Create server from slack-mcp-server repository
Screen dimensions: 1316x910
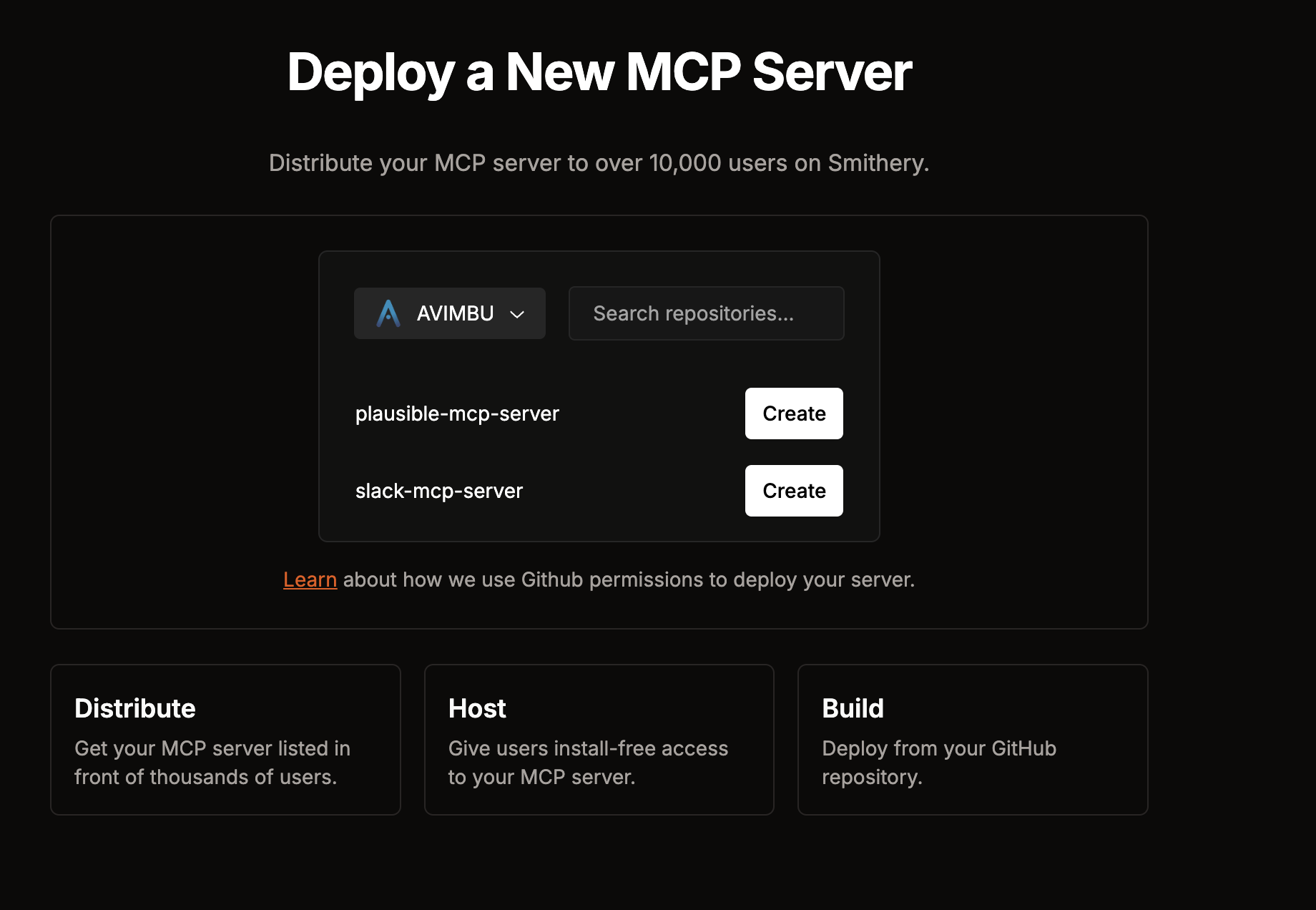(794, 491)
